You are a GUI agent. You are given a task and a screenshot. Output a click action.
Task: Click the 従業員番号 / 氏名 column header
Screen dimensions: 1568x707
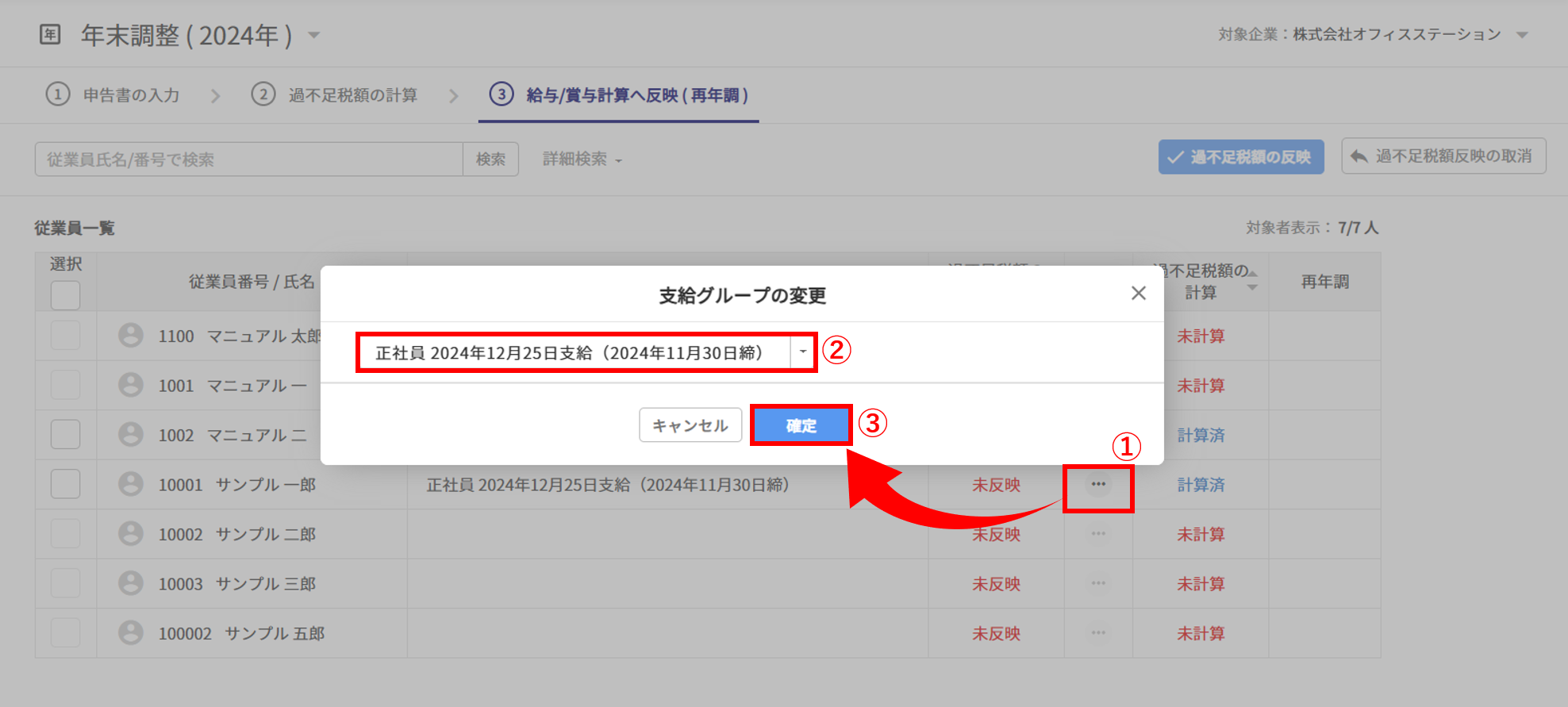[x=252, y=282]
